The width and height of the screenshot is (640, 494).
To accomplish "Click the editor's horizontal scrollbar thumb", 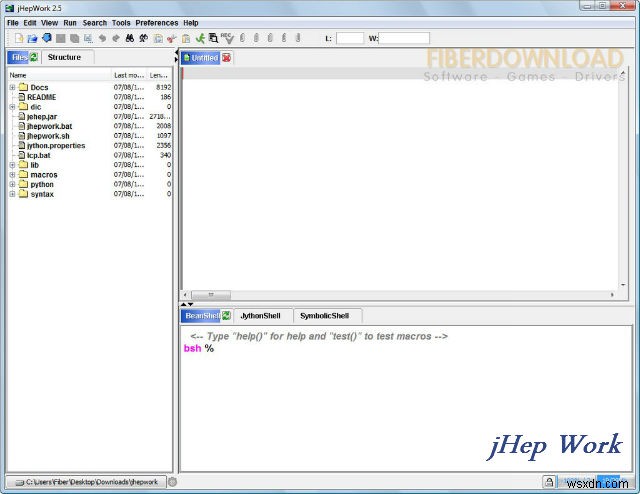I will (211, 294).
